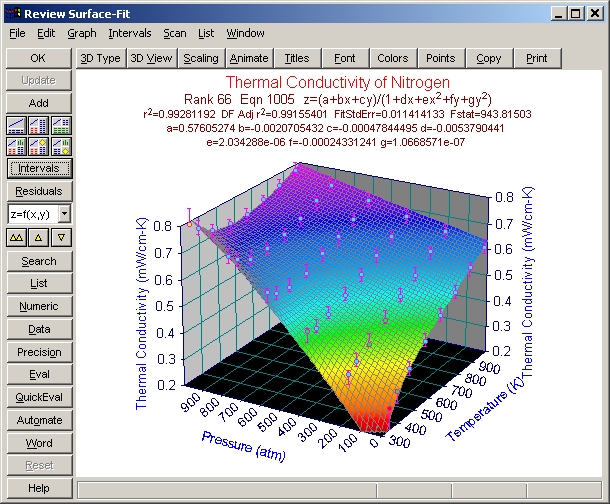Toggle the Residuals display button
This screenshot has width=610, height=504.
coord(38,191)
